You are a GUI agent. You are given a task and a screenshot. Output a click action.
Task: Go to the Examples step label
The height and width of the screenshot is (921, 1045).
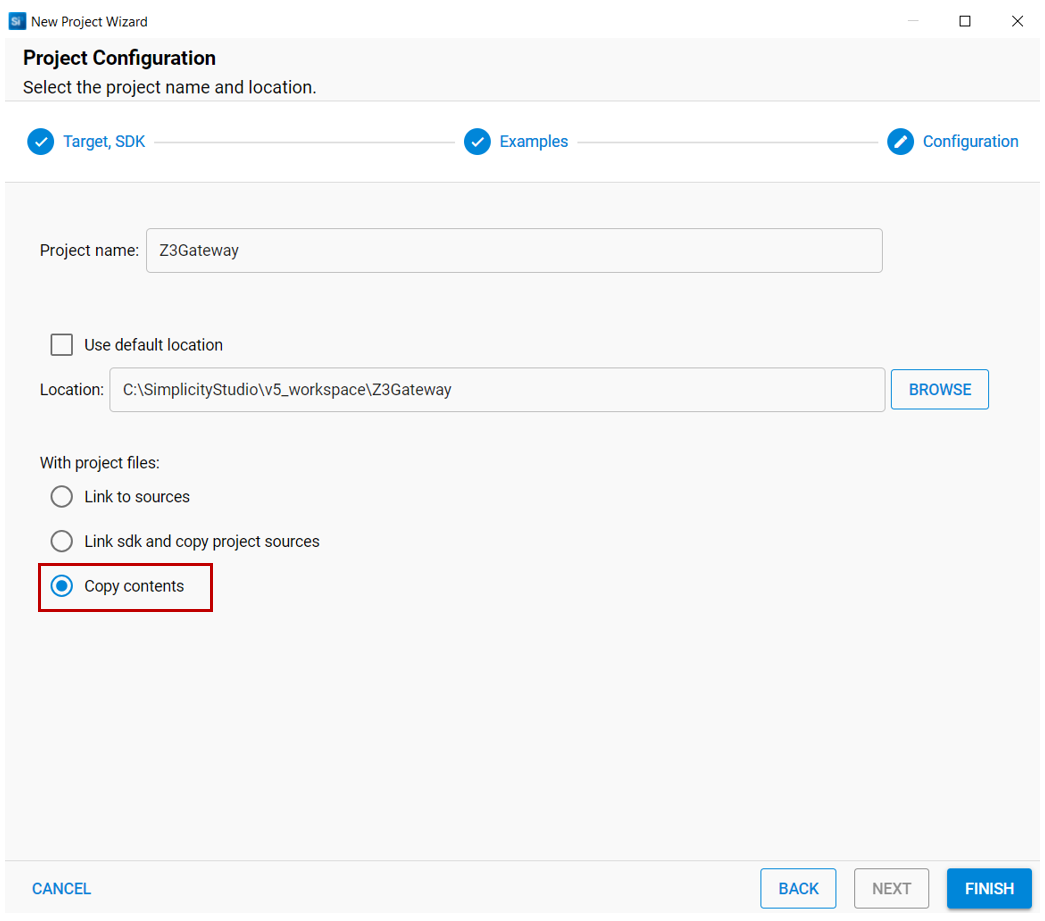(533, 142)
